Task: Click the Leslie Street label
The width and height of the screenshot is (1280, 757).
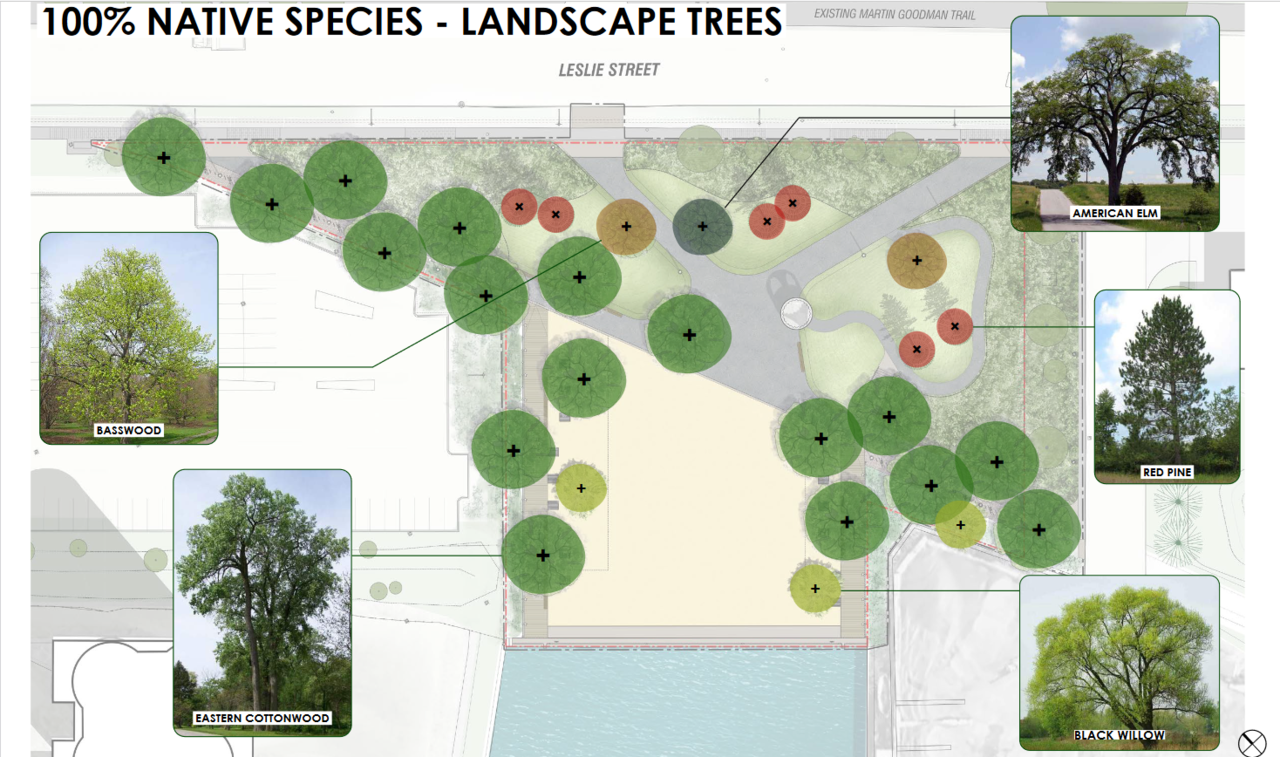Action: click(x=609, y=70)
